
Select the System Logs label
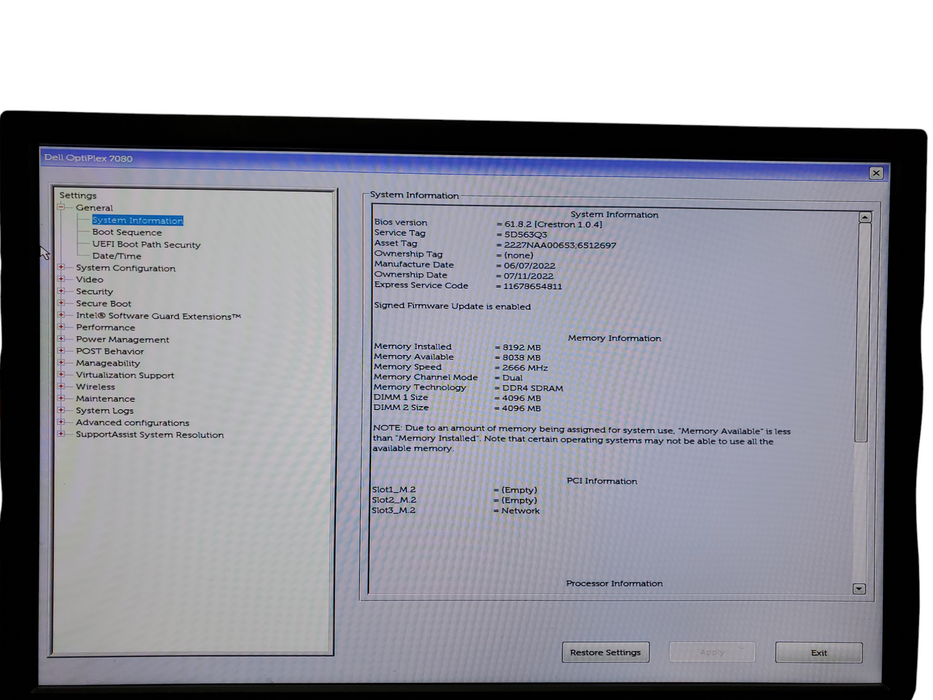(105, 411)
